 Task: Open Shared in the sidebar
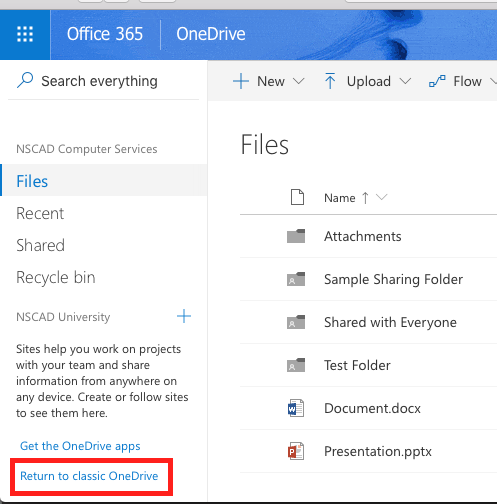40,245
